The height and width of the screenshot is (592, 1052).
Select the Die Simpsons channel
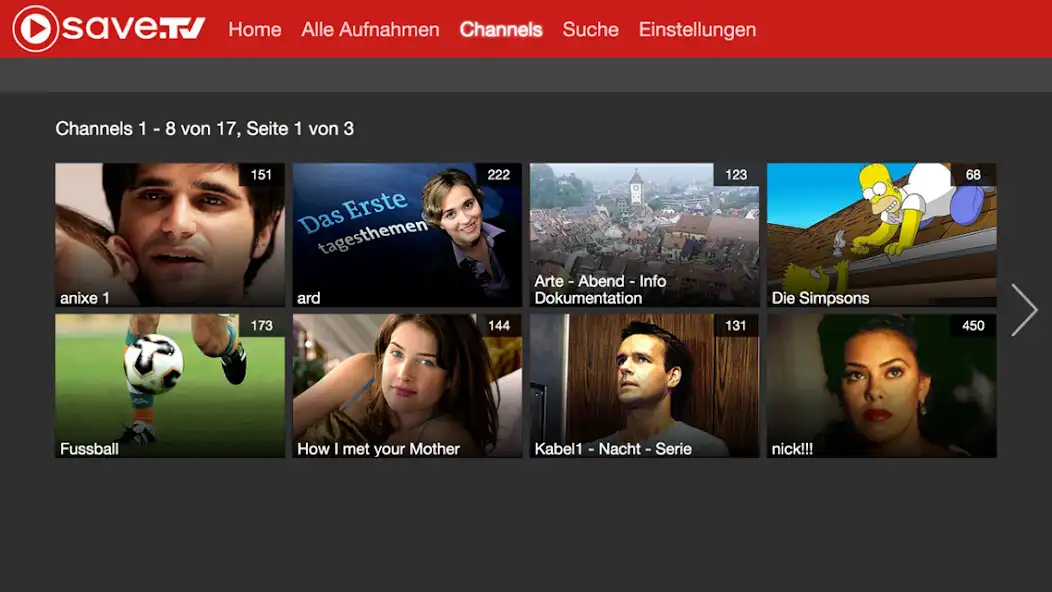(880, 233)
